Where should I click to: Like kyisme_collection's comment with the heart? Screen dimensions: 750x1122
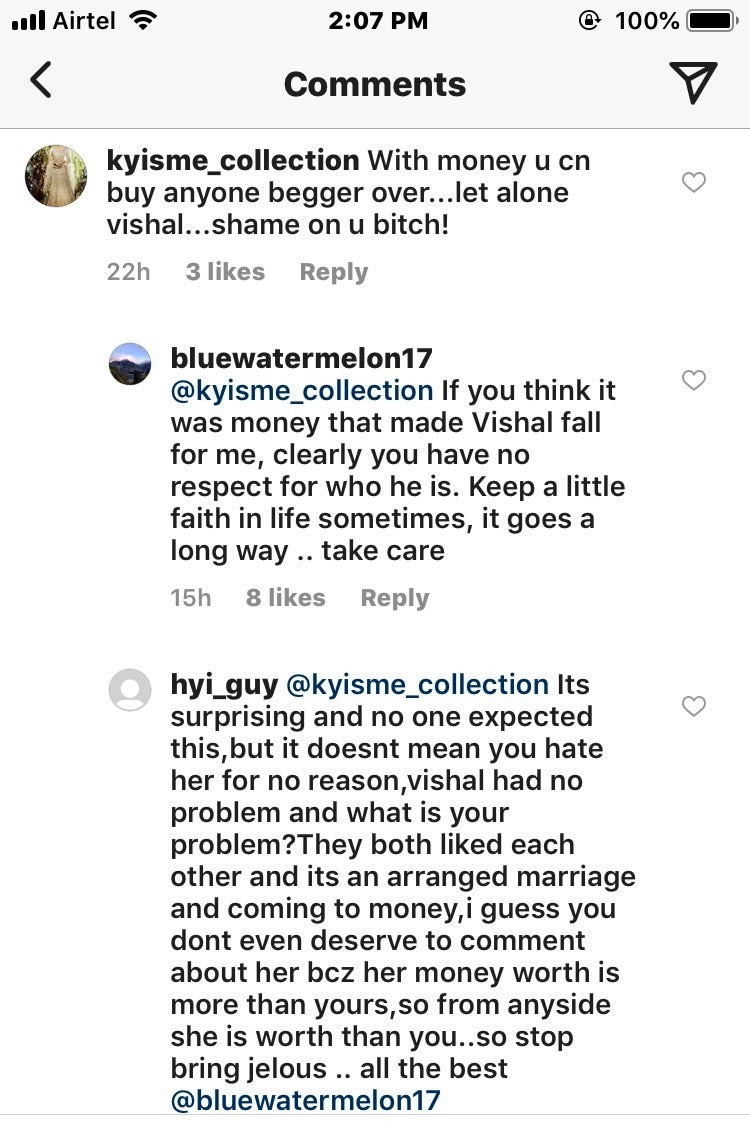pos(693,182)
